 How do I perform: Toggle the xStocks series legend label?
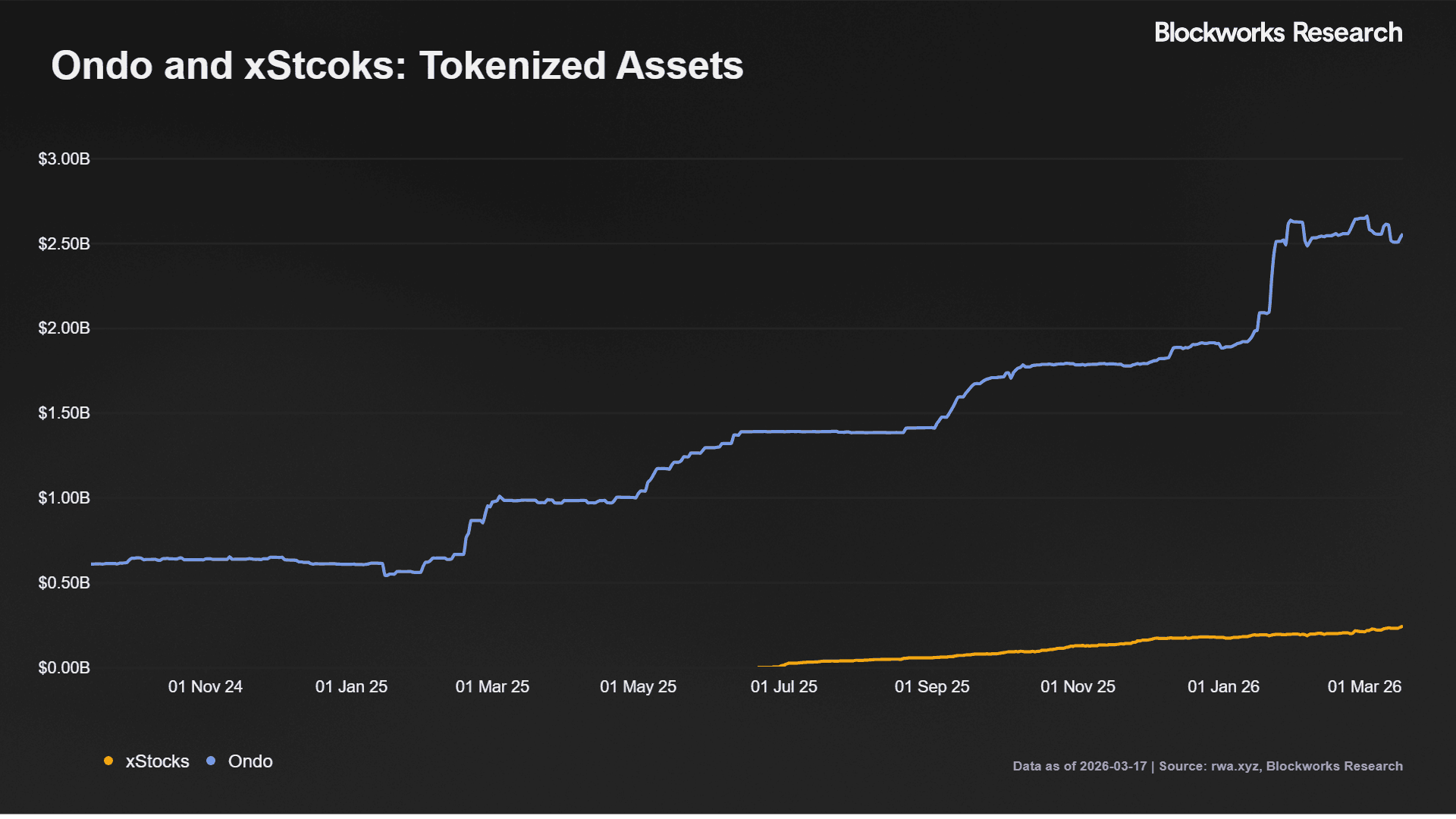pos(157,761)
